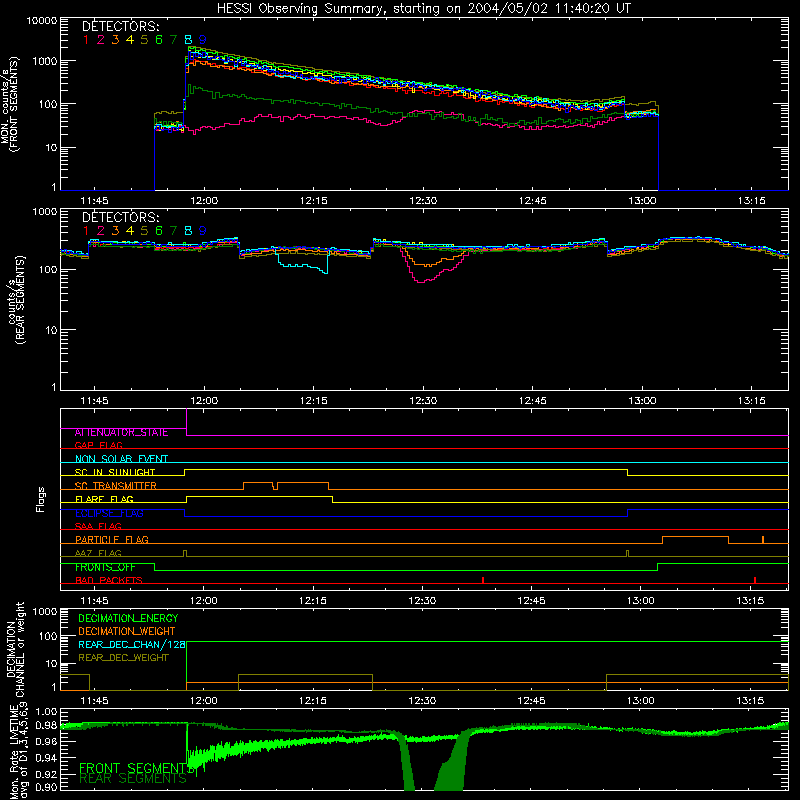This screenshot has width=800, height=800.
Task: Click the BAD_PACKETS red spike after 12:30
Action: tap(483, 580)
